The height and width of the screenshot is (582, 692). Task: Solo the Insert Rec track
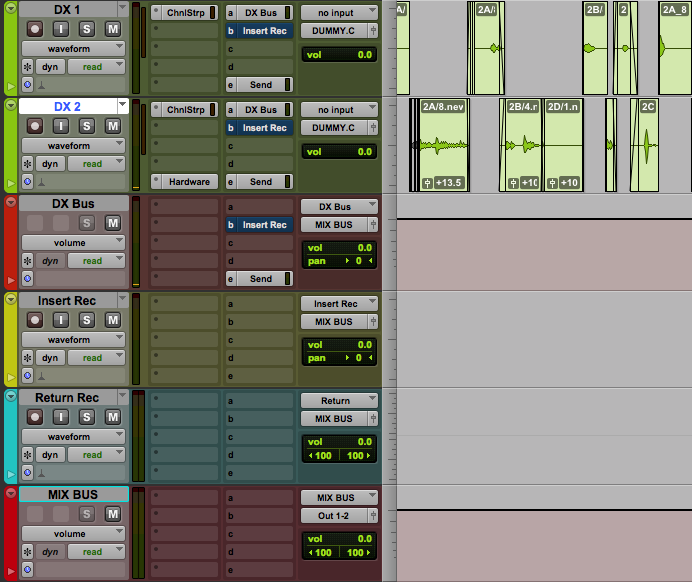(87, 320)
